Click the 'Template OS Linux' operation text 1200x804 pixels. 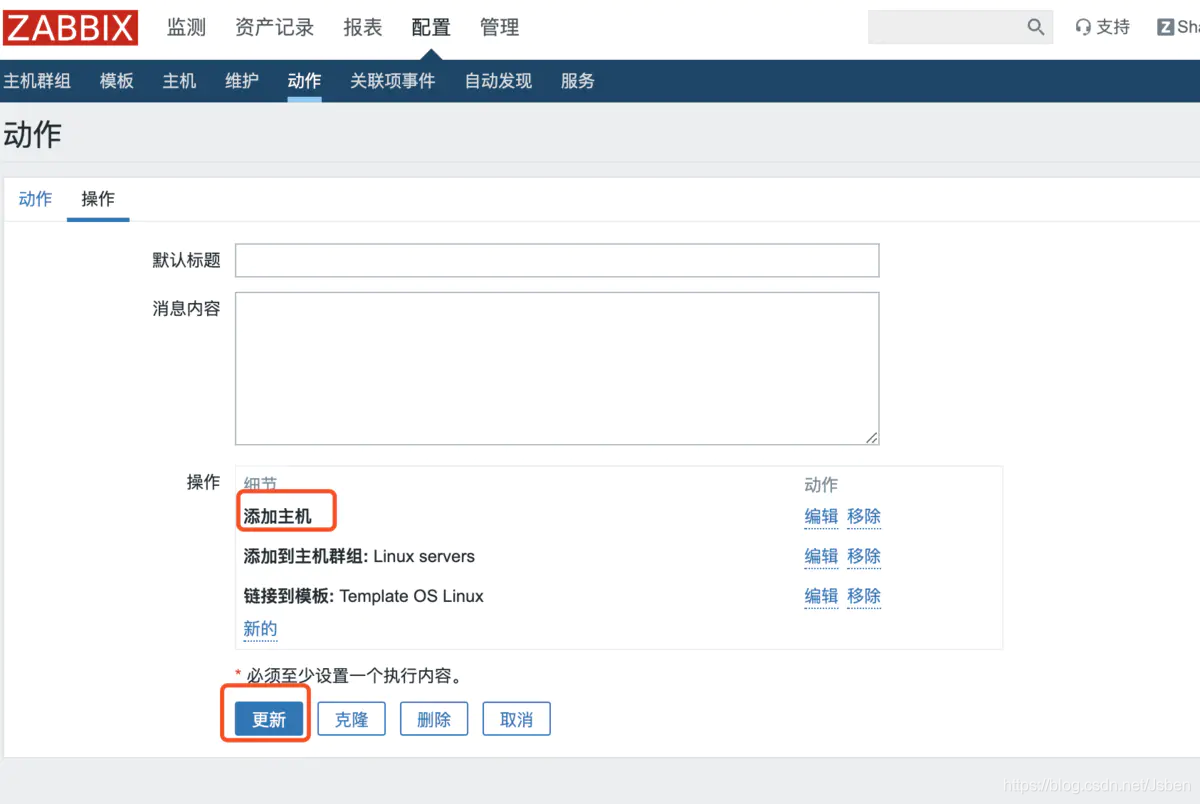[411, 596]
